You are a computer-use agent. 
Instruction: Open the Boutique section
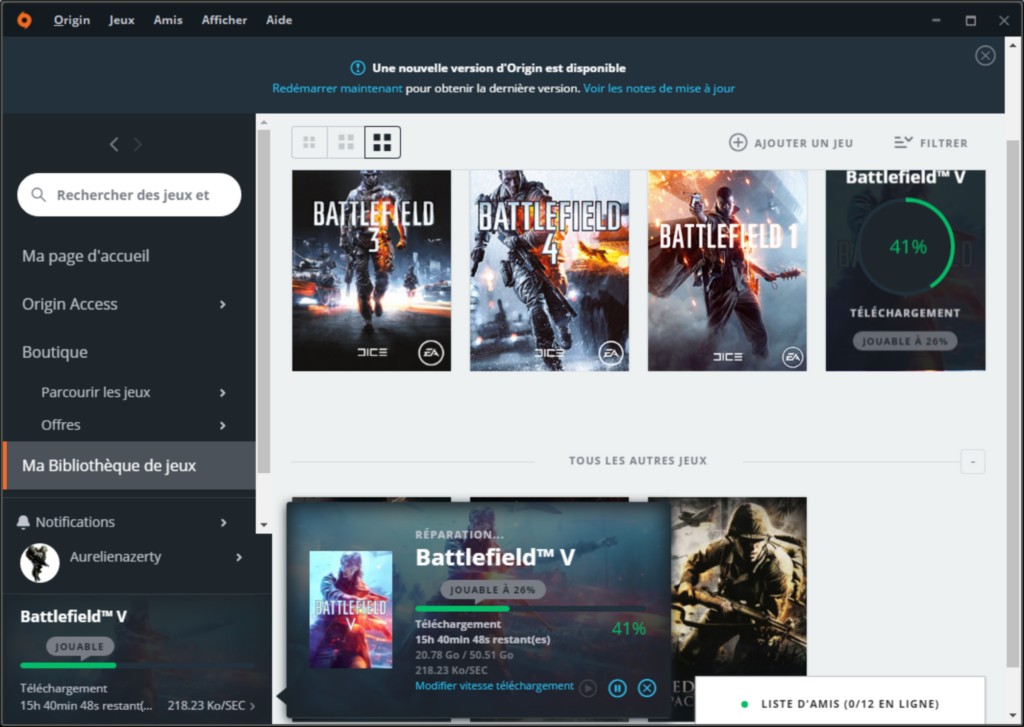[x=55, y=352]
